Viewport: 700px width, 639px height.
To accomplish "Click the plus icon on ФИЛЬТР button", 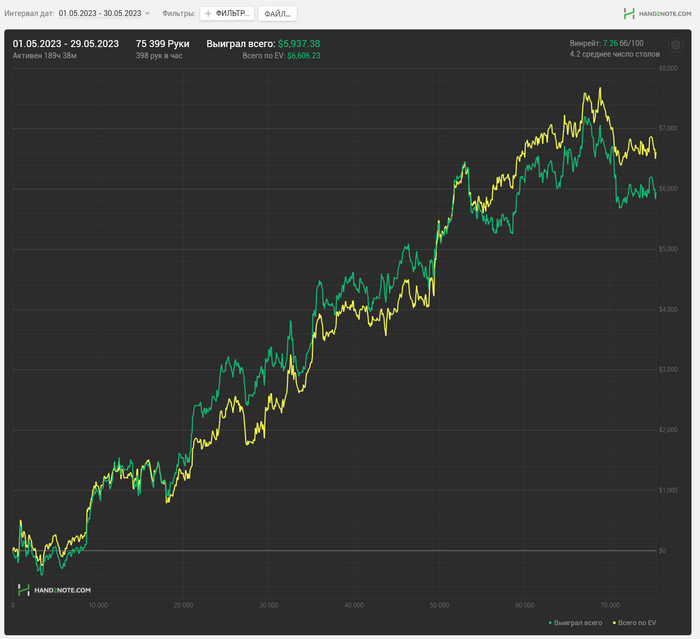I will [208, 13].
